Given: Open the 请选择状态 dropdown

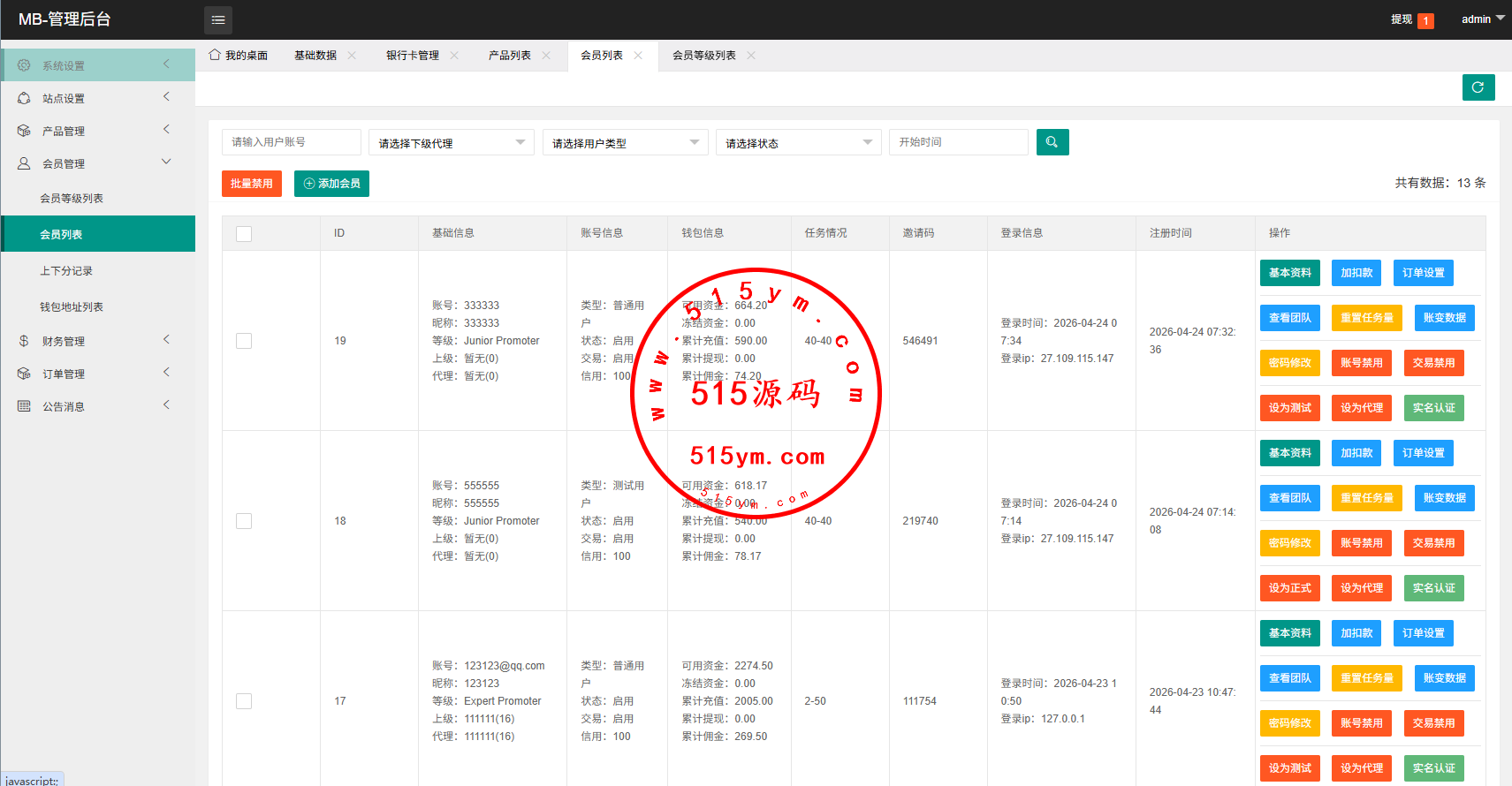Looking at the screenshot, I should (798, 143).
